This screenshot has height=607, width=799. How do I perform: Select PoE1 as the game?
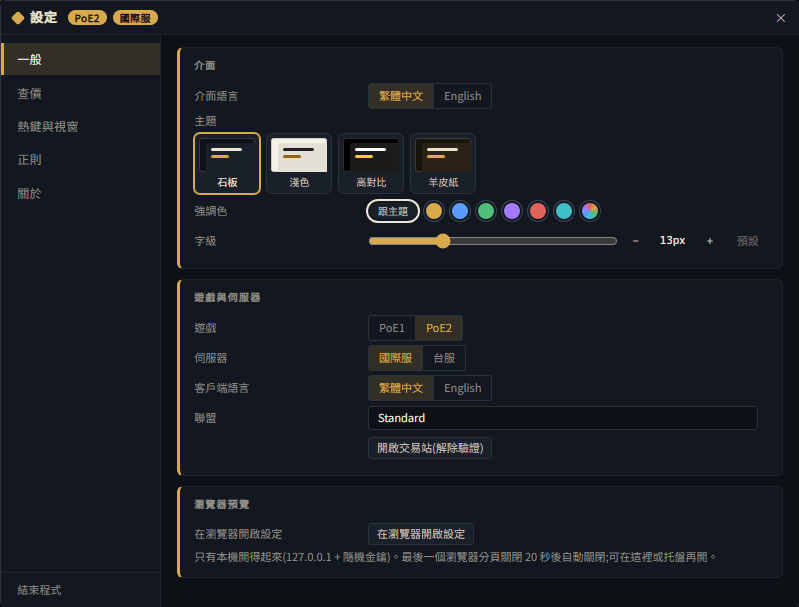click(391, 328)
